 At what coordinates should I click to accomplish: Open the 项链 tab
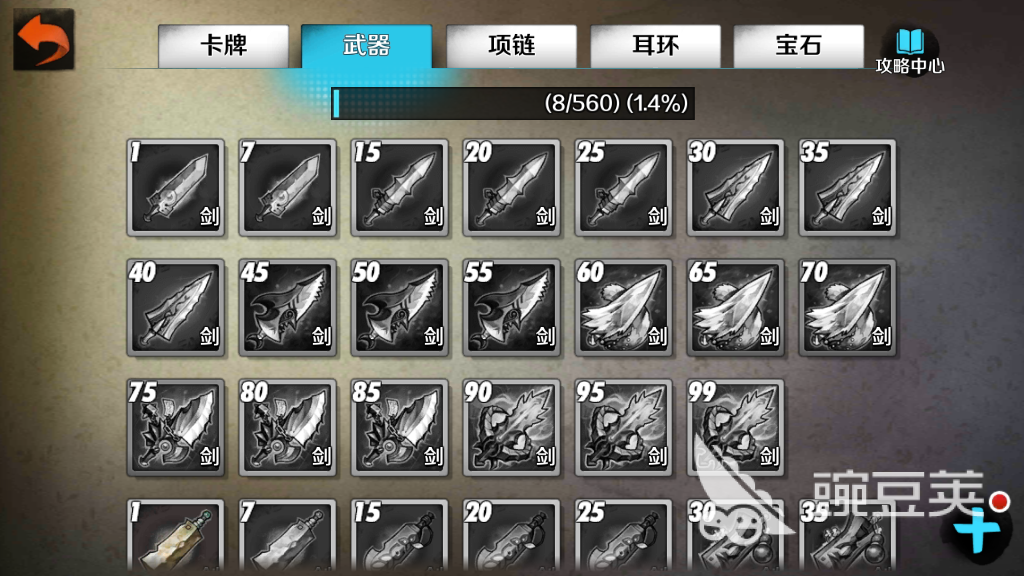(x=511, y=46)
